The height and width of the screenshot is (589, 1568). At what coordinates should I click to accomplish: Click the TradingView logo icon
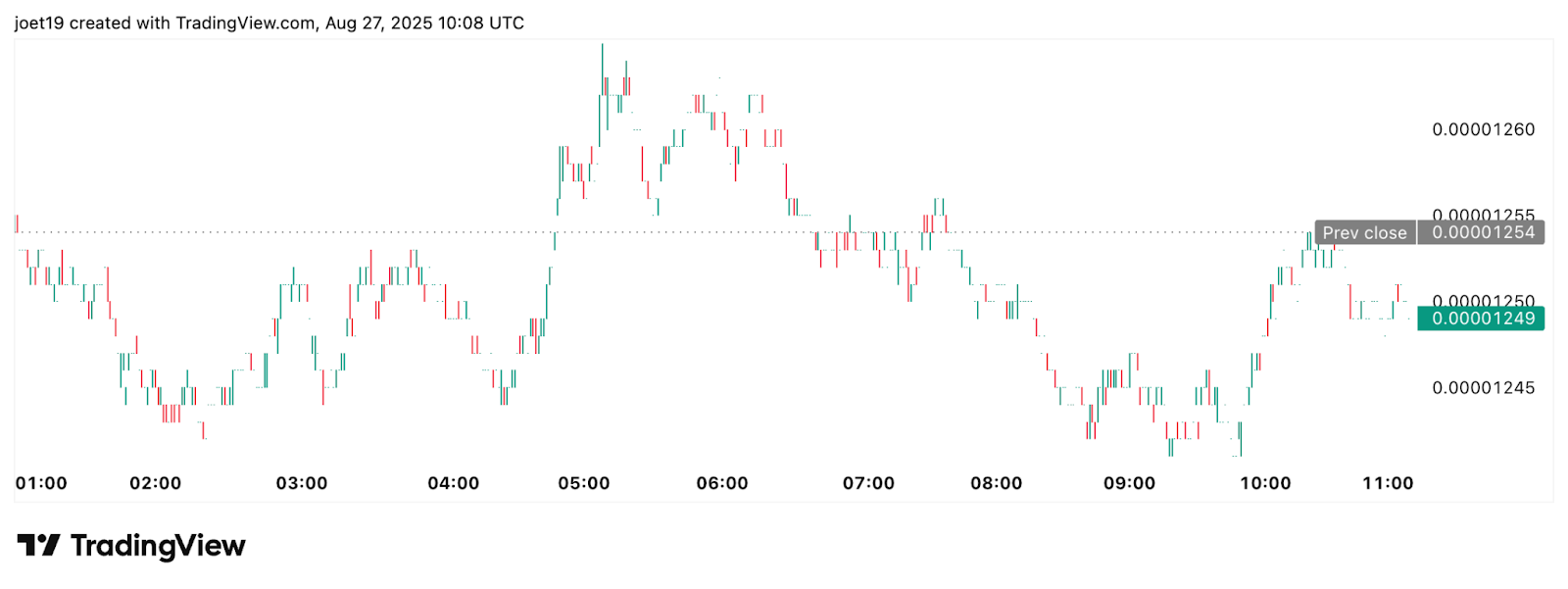coord(38,545)
